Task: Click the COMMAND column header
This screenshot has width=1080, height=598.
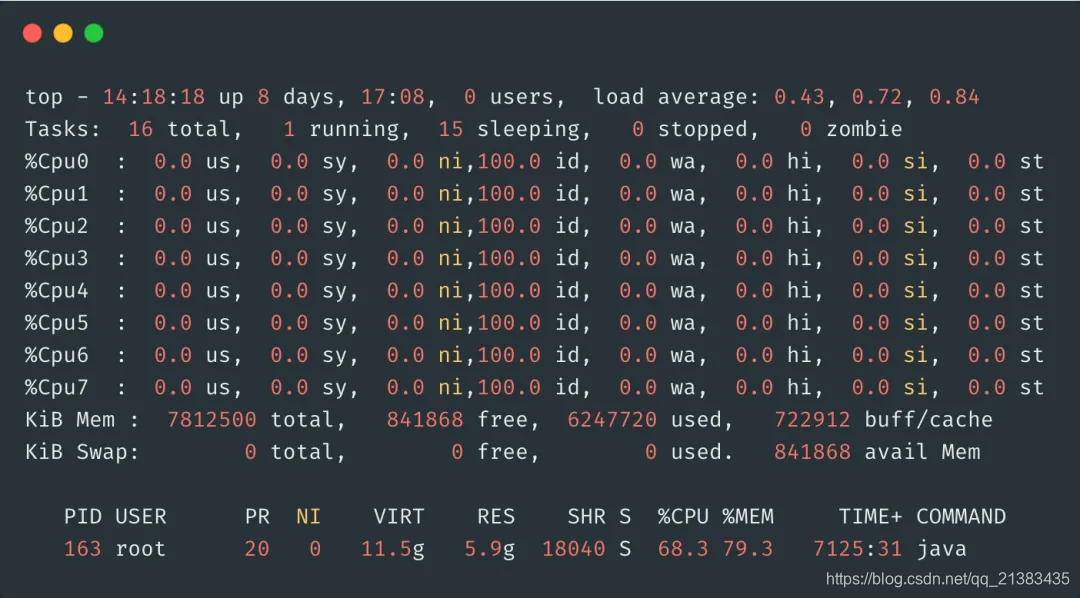Action: click(961, 517)
